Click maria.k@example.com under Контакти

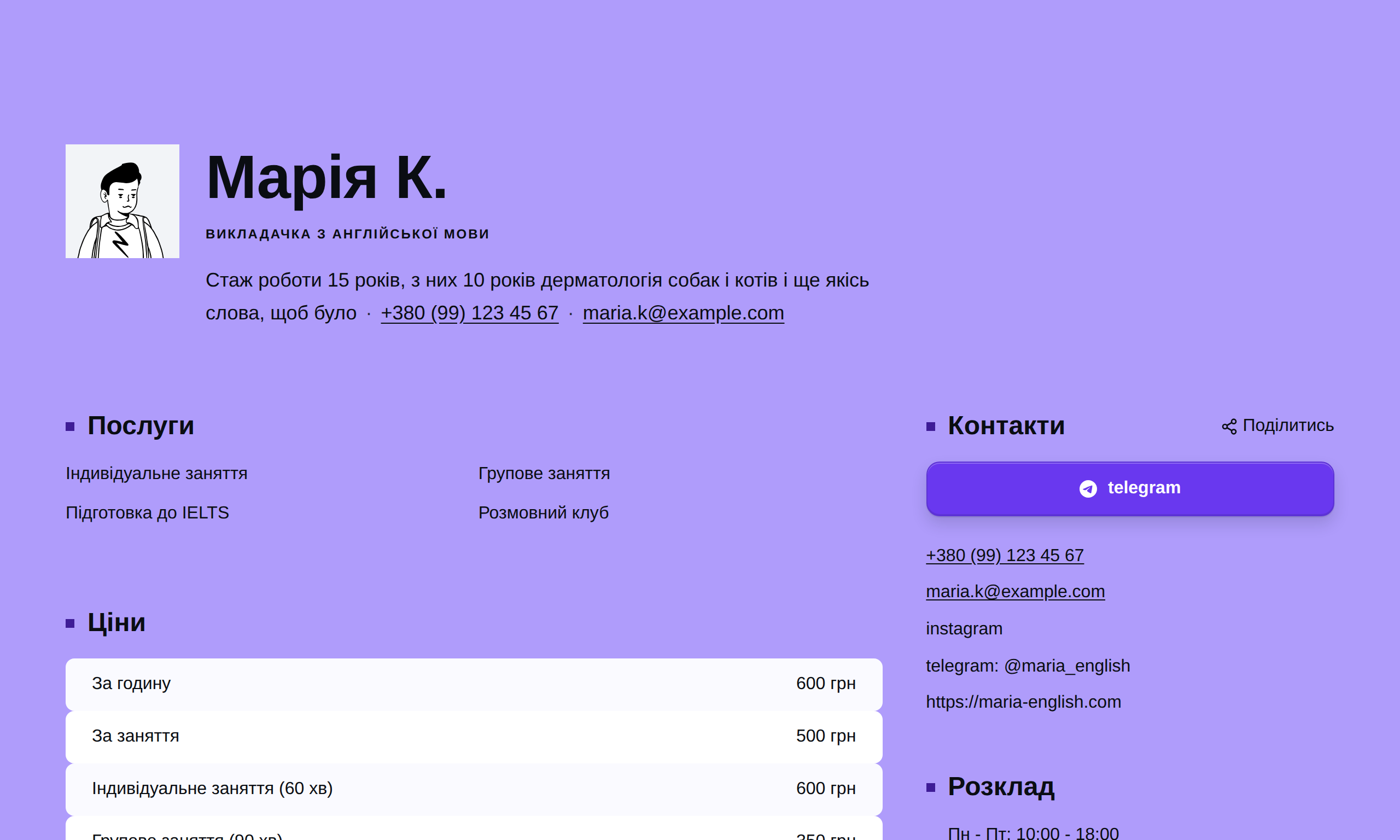tap(1015, 592)
